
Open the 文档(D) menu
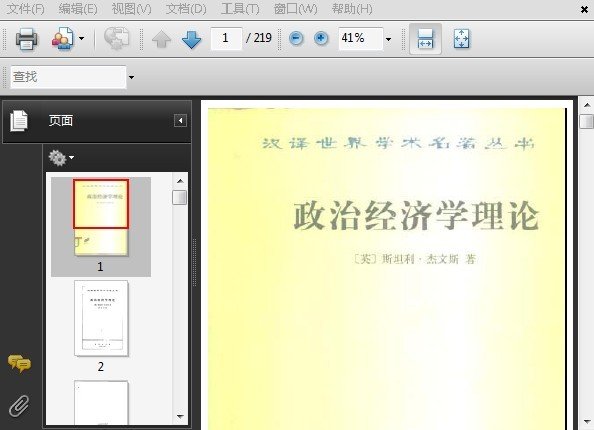point(186,9)
